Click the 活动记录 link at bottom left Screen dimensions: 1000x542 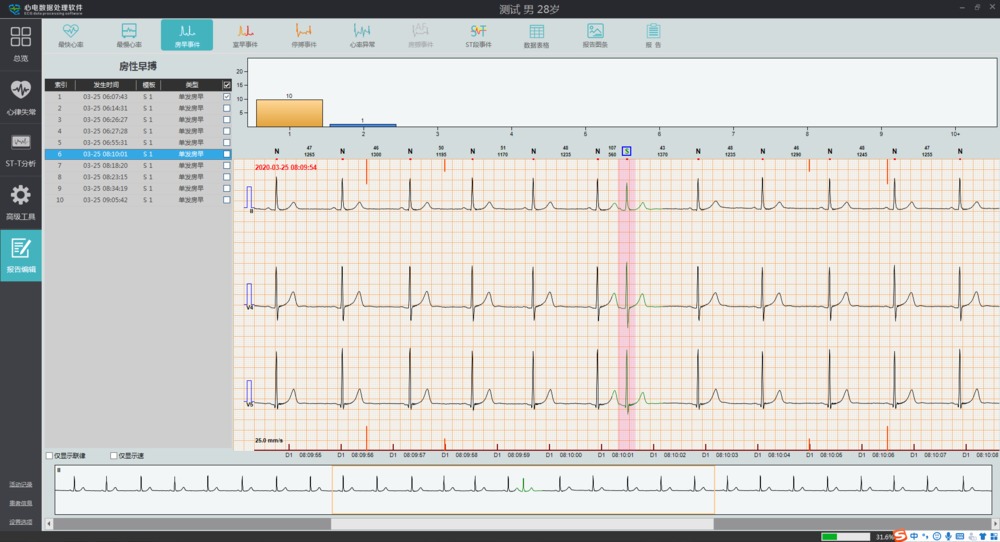point(21,484)
